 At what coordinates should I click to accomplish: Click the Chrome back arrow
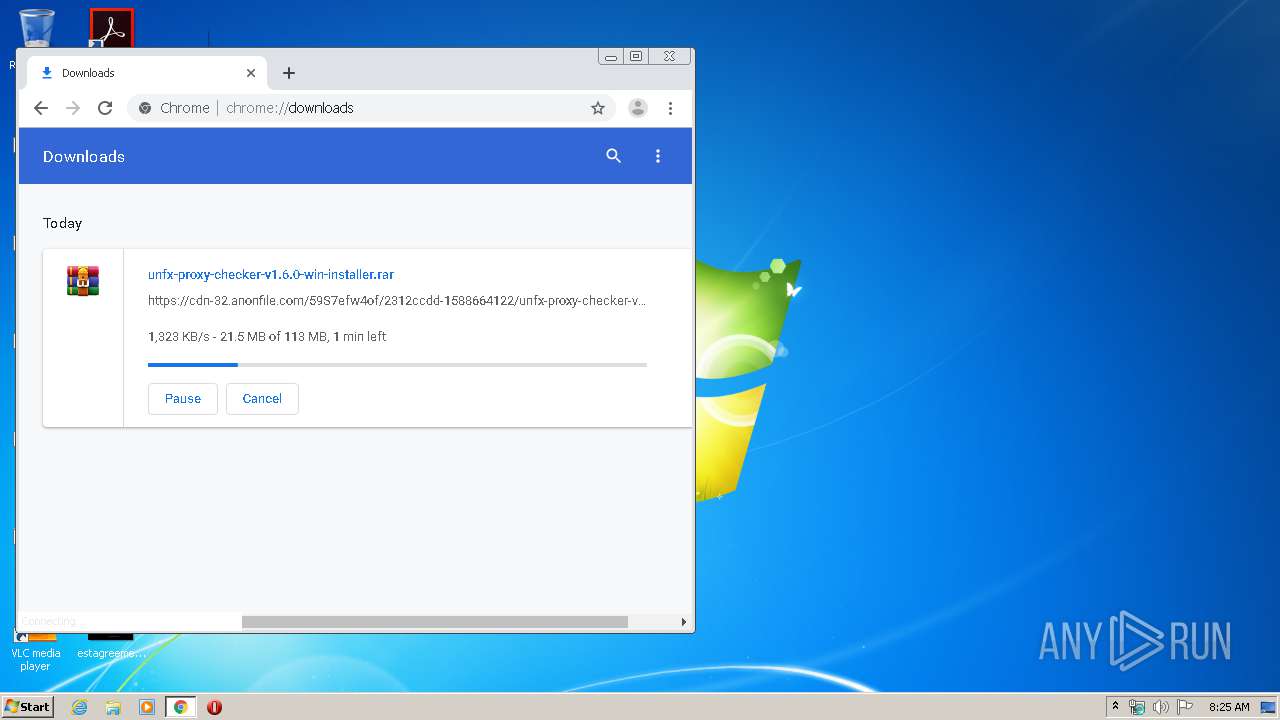point(41,108)
